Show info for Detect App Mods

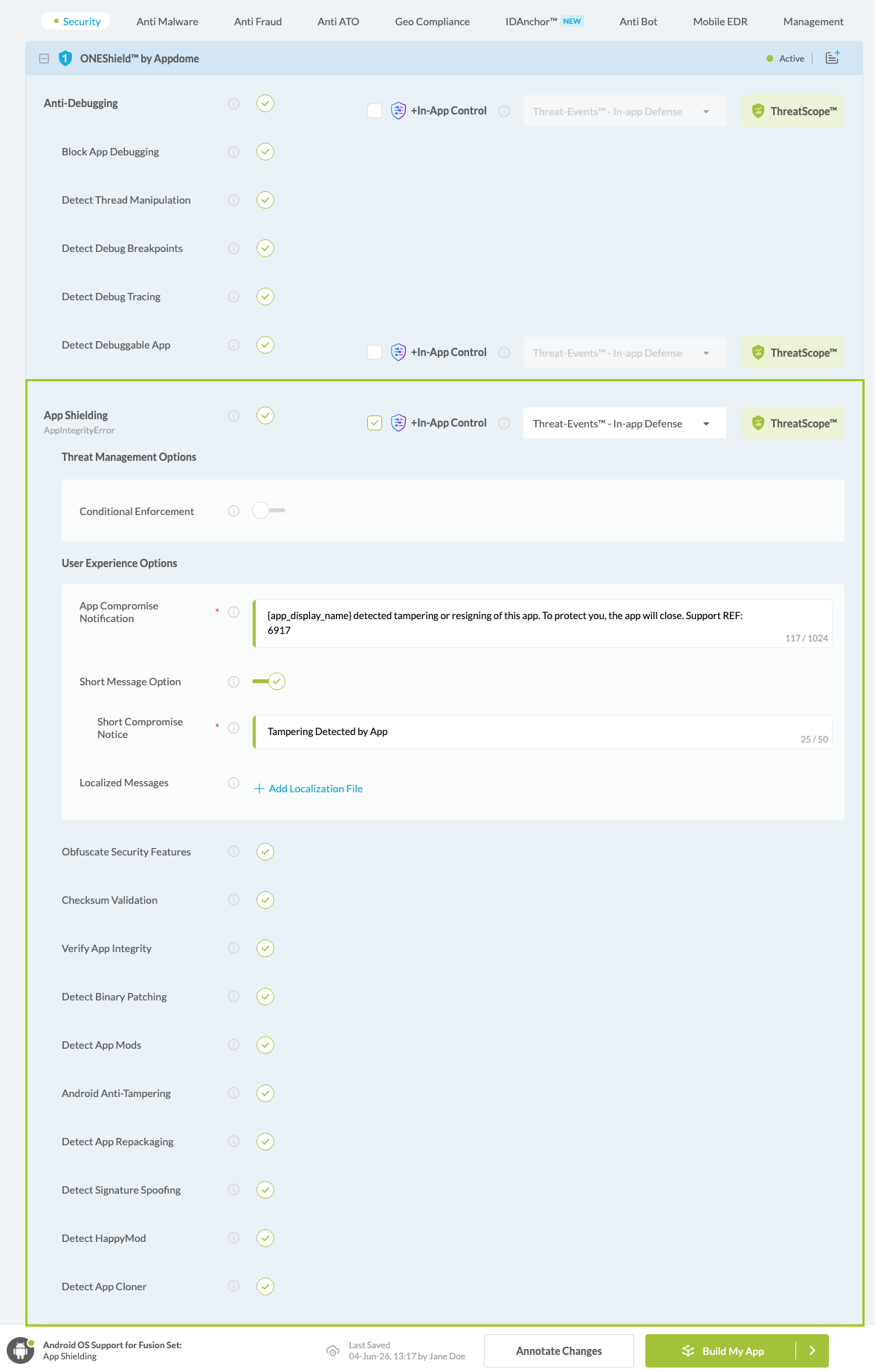pyautogui.click(x=233, y=1045)
